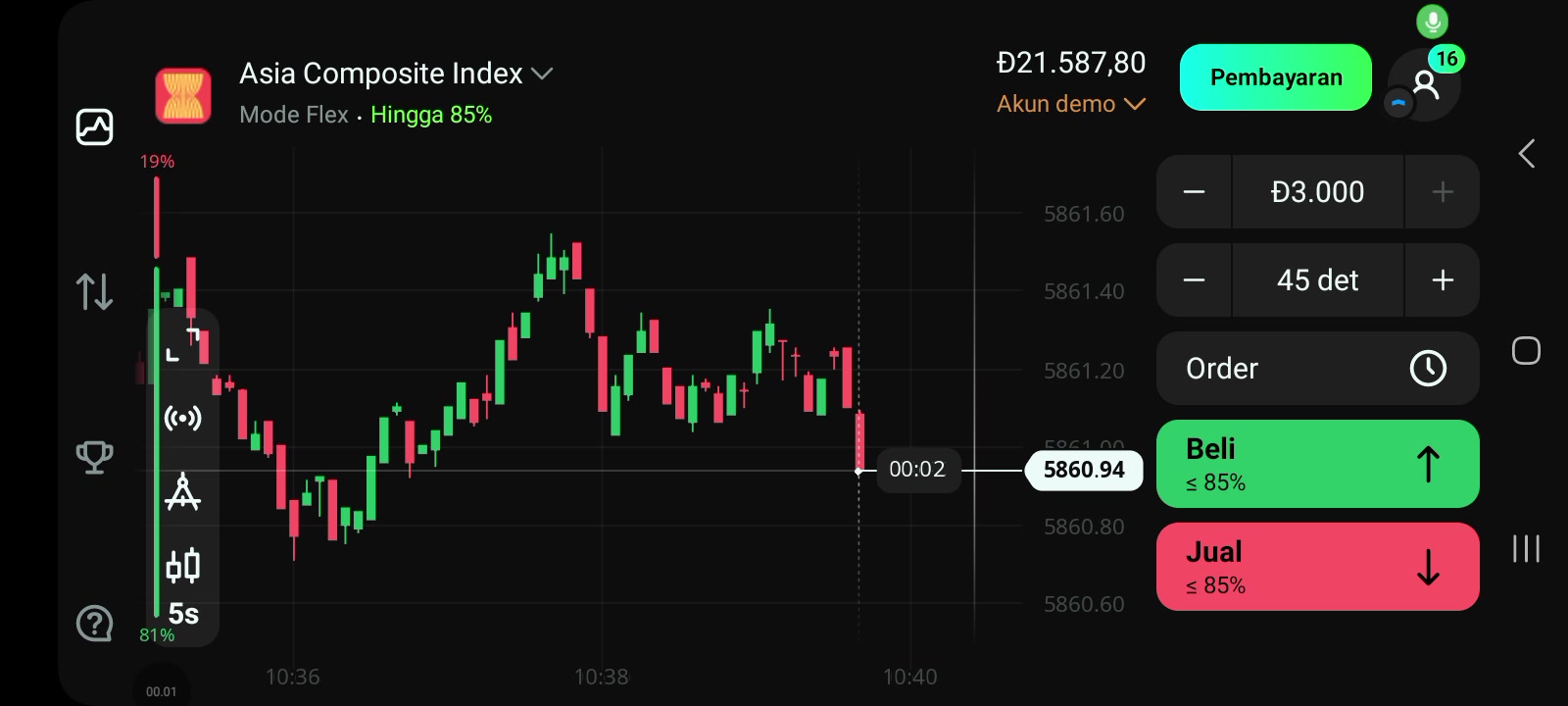Viewport: 1568px width, 706px height.
Task: Select the 5s timeframe option
Action: click(x=183, y=614)
